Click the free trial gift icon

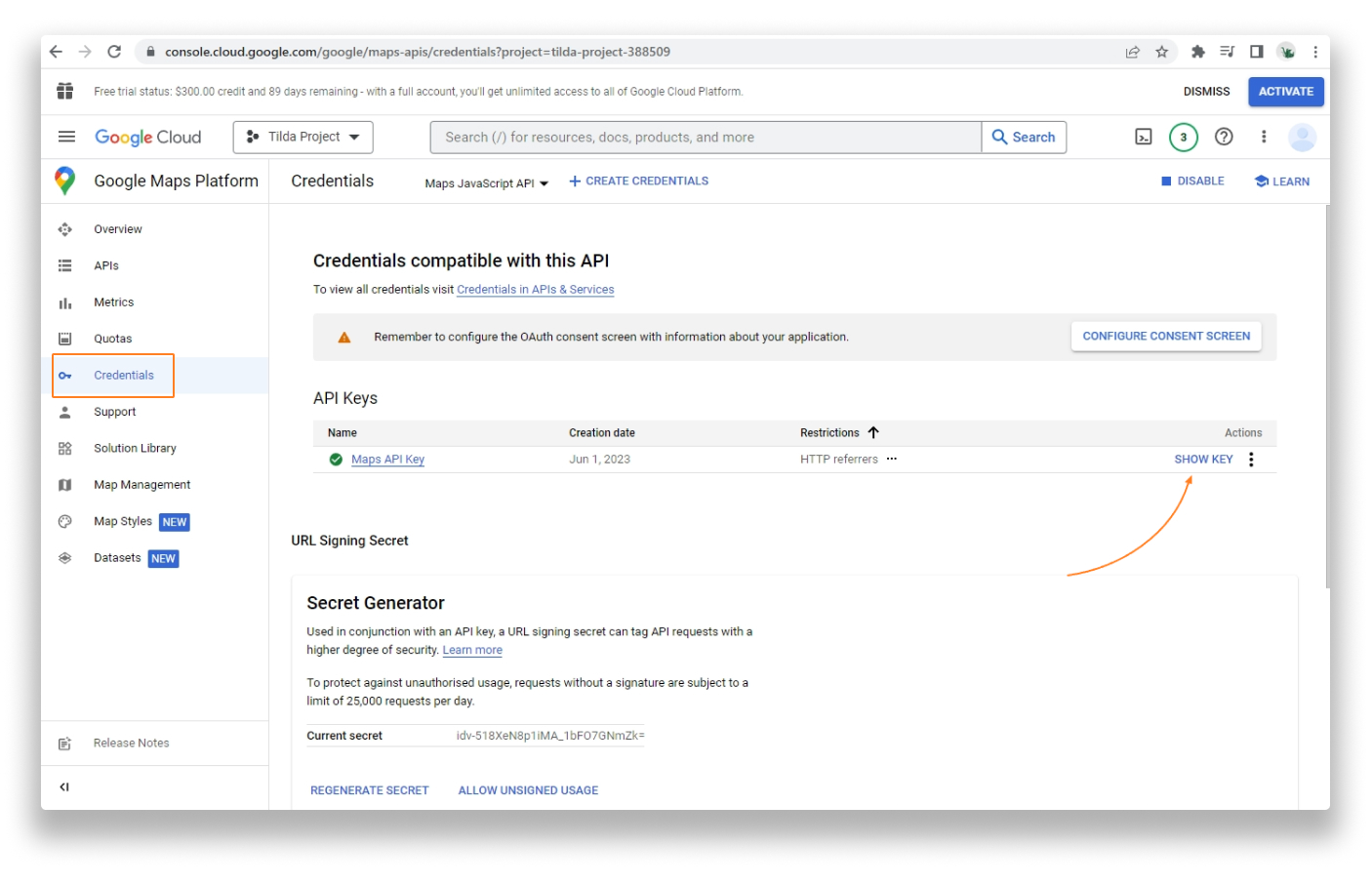click(x=65, y=91)
